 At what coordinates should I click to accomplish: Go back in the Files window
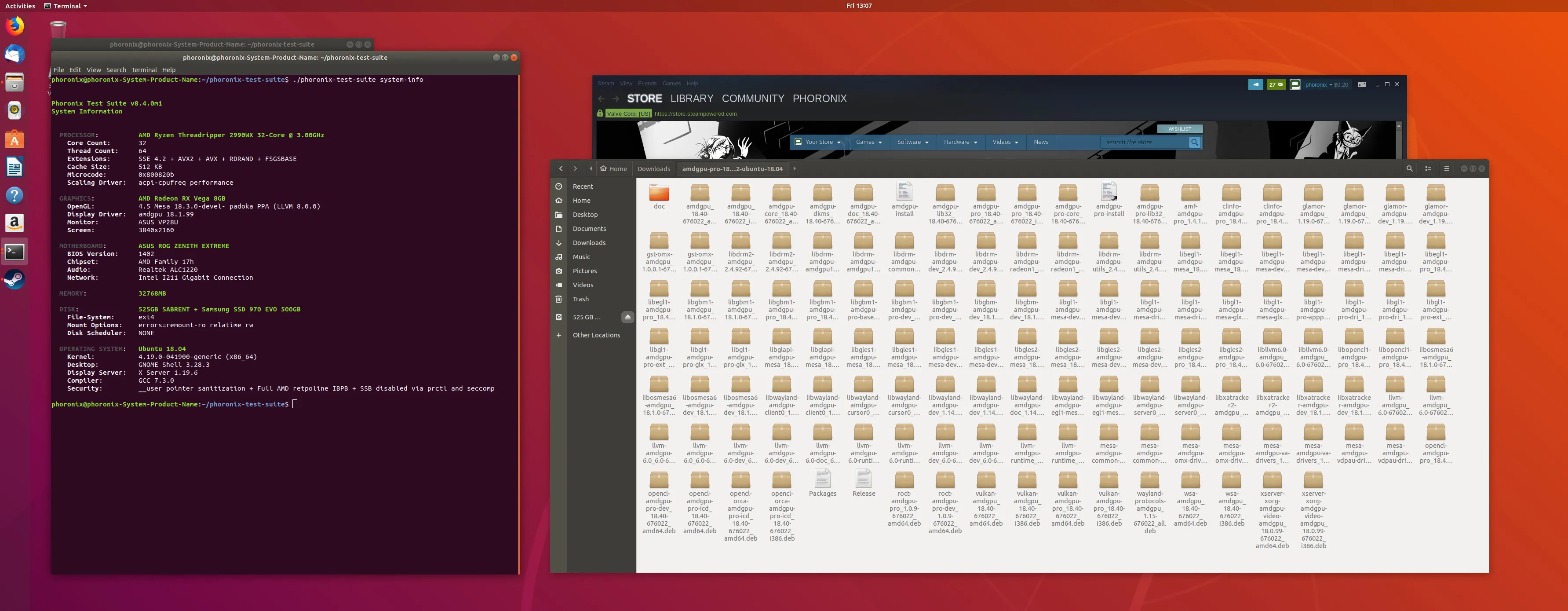point(561,169)
